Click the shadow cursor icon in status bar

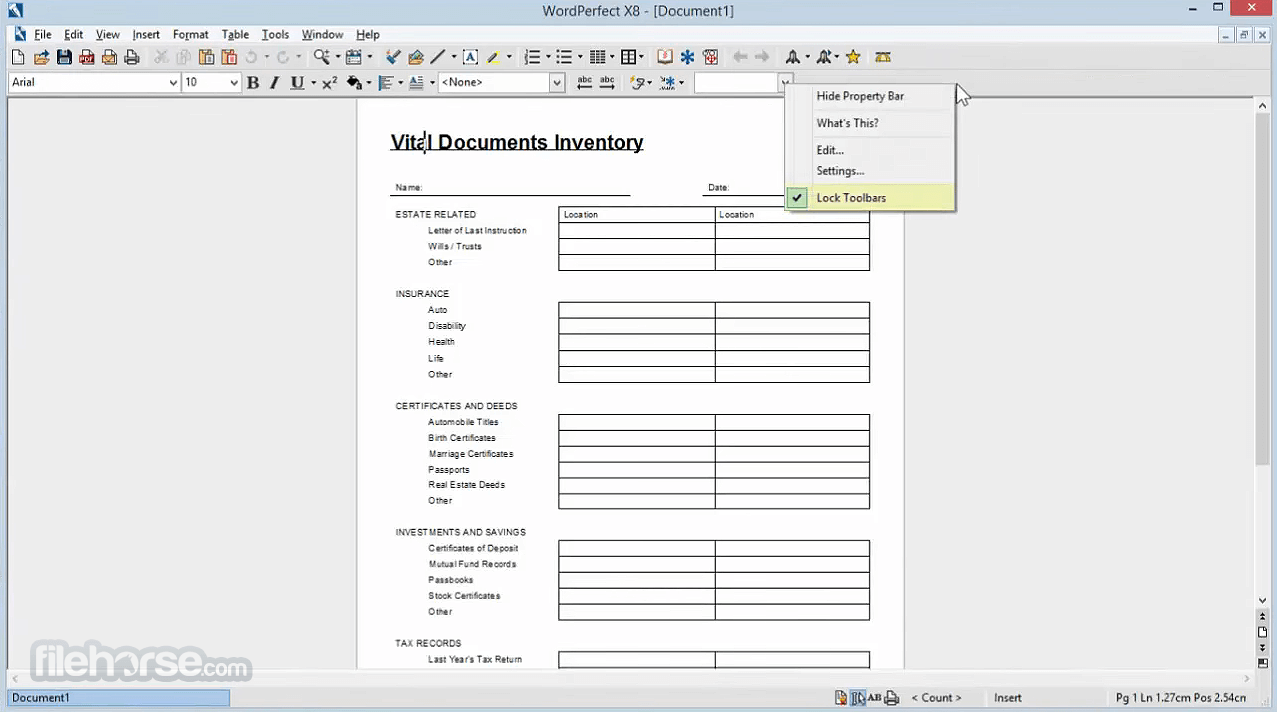858,698
